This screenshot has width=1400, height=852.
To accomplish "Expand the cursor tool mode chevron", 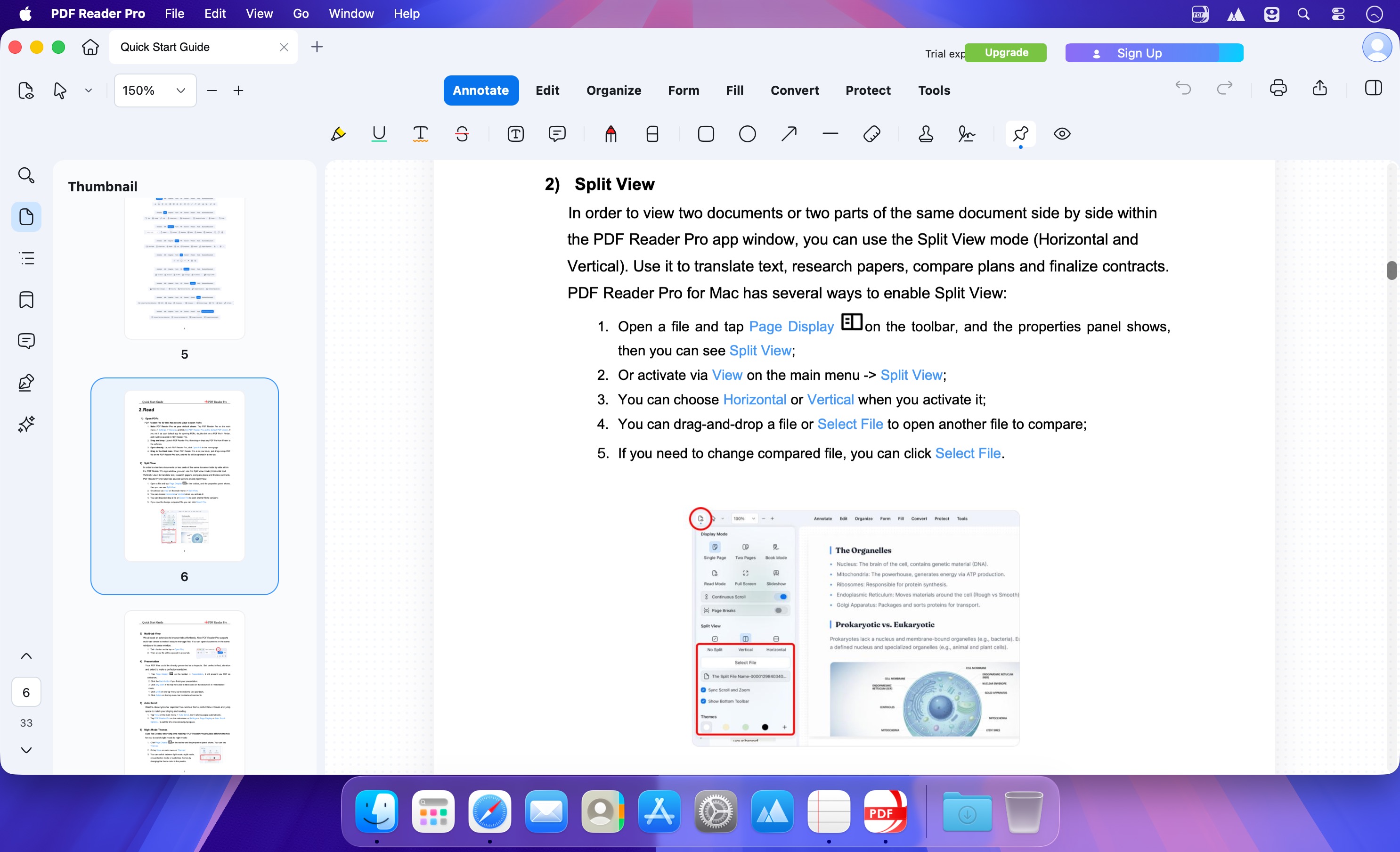I will [x=88, y=90].
